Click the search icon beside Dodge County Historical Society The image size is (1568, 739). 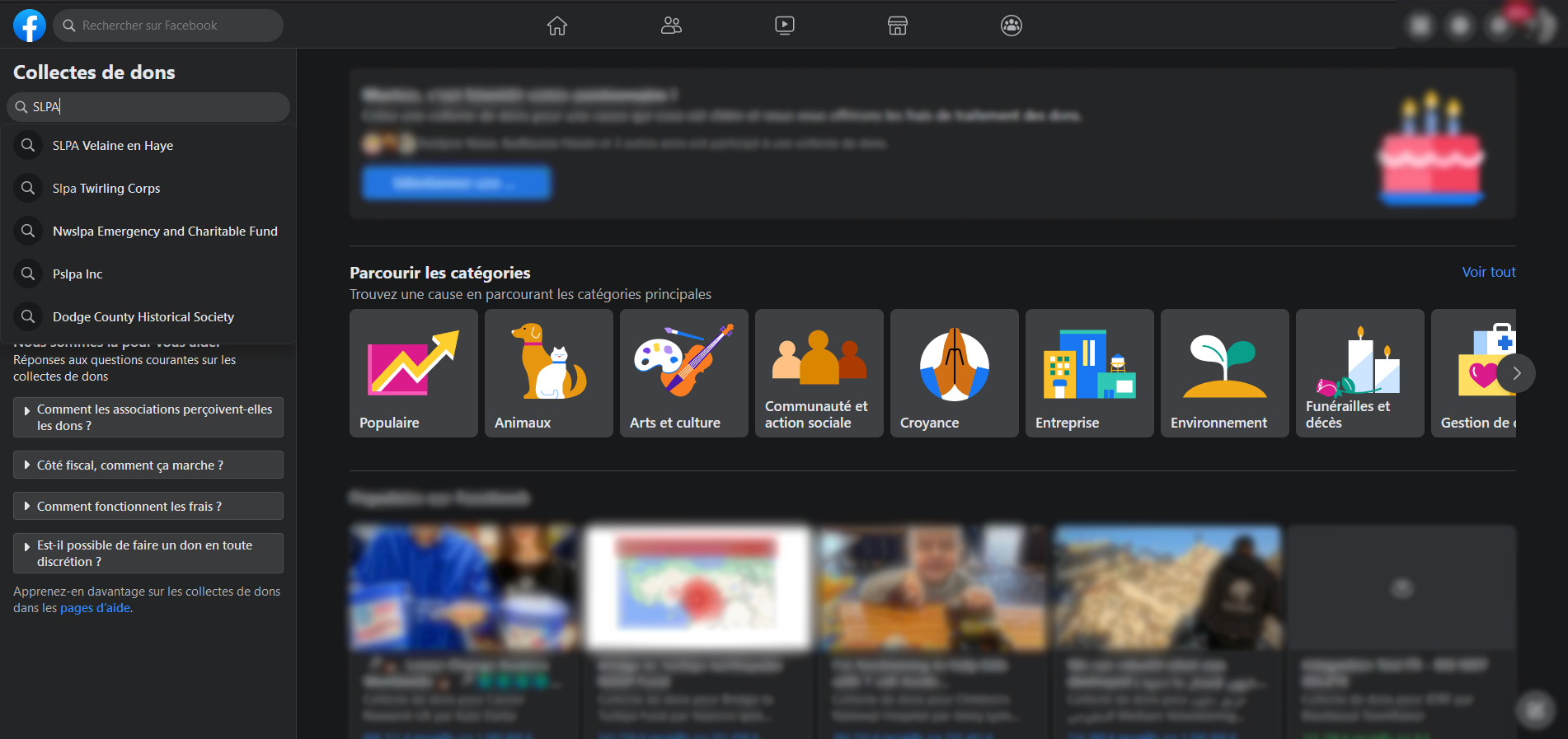tap(28, 317)
